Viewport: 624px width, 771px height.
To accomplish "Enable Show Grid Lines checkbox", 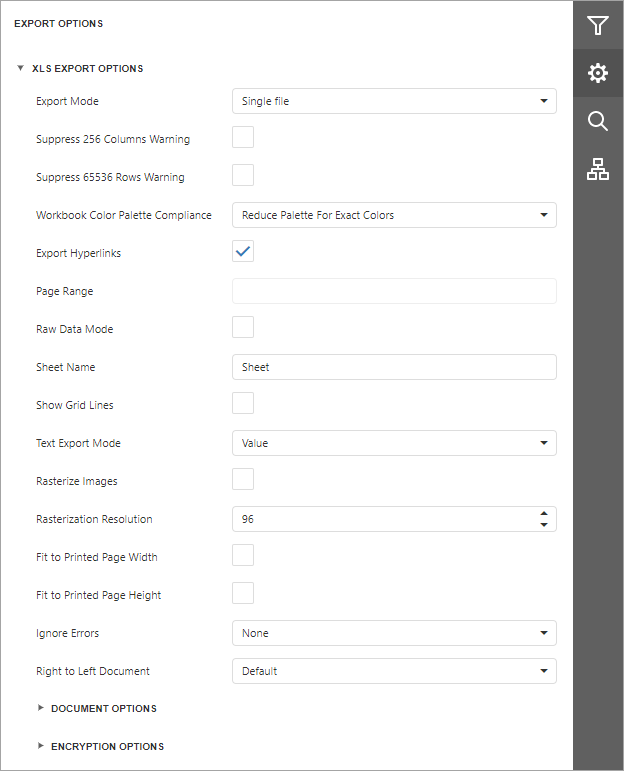I will click(x=243, y=404).
